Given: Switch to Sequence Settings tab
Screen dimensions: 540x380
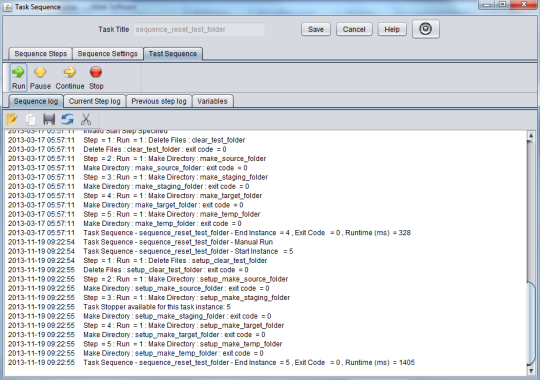Looking at the screenshot, I should 107,54.
